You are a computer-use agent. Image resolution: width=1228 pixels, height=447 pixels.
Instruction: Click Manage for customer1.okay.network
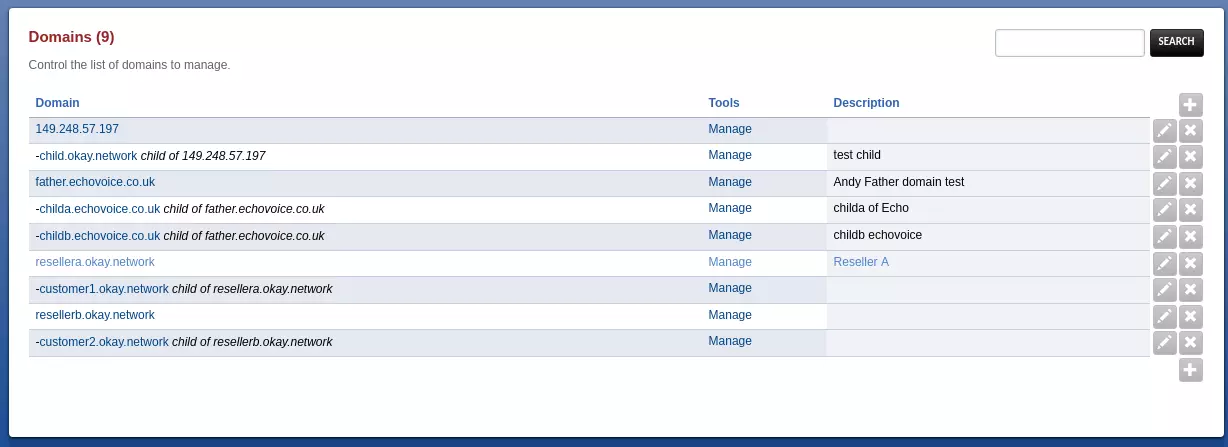click(x=730, y=288)
